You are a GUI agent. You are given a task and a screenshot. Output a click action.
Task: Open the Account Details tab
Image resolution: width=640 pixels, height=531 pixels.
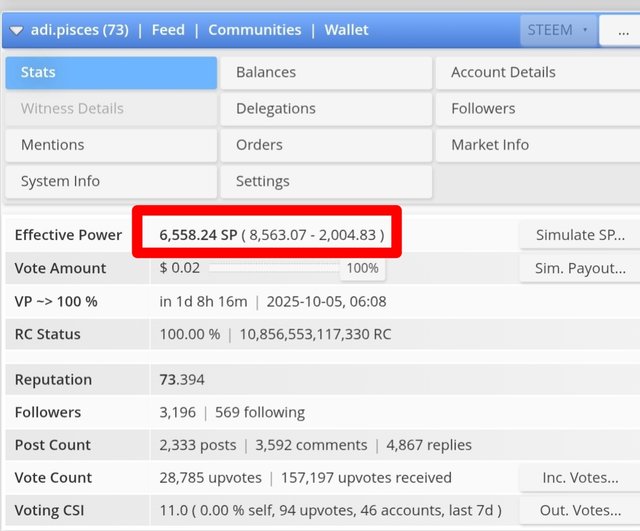click(x=538, y=73)
